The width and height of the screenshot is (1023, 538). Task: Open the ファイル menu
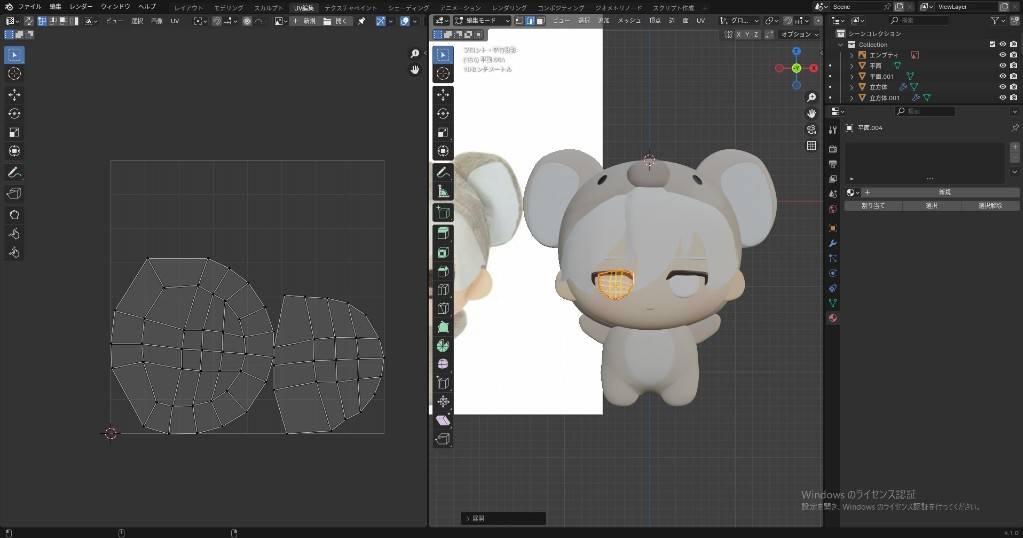30,6
